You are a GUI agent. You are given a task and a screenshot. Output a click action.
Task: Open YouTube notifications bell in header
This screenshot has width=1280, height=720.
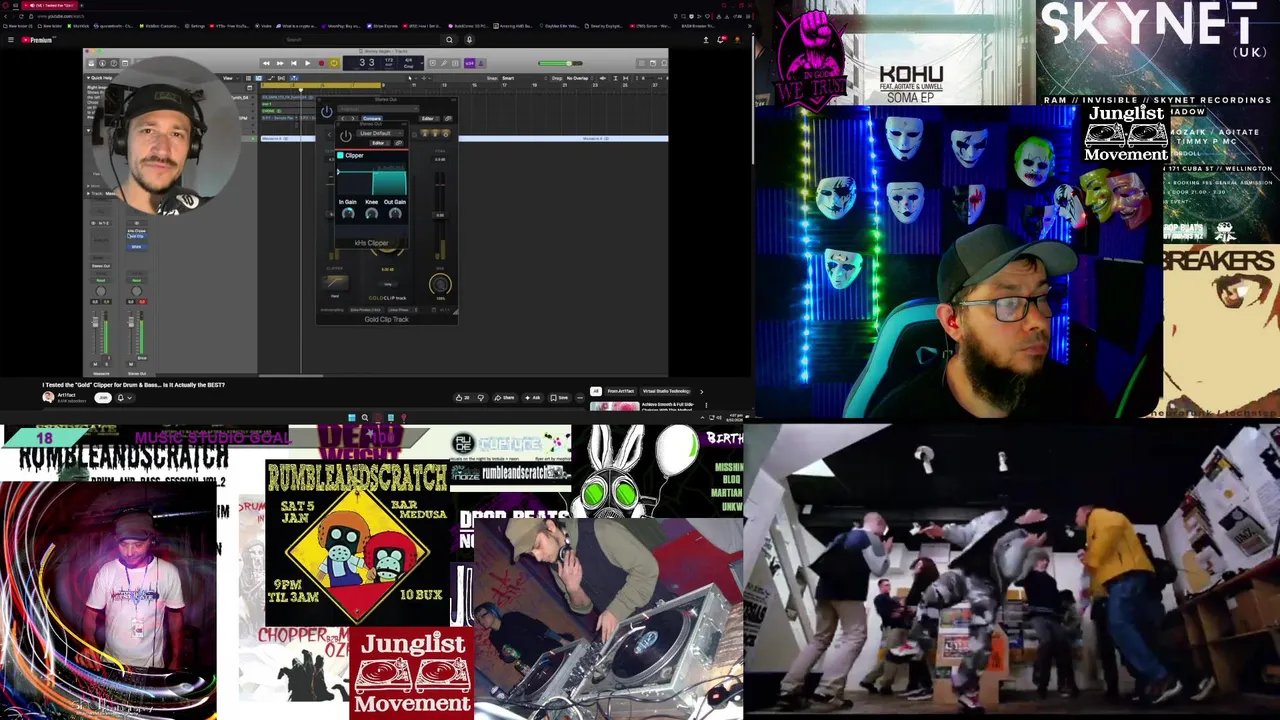(720, 40)
